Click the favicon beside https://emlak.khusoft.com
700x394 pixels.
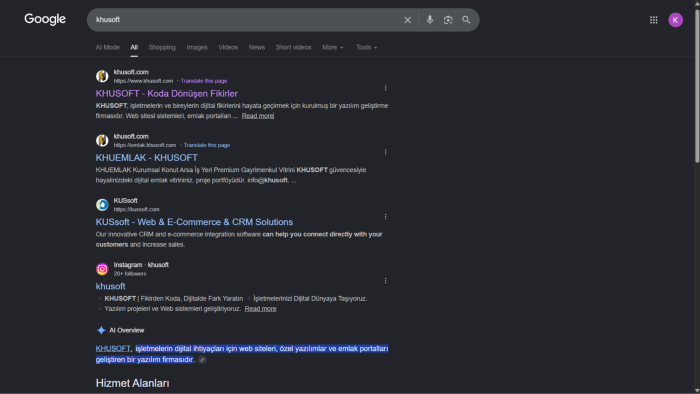(x=102, y=141)
